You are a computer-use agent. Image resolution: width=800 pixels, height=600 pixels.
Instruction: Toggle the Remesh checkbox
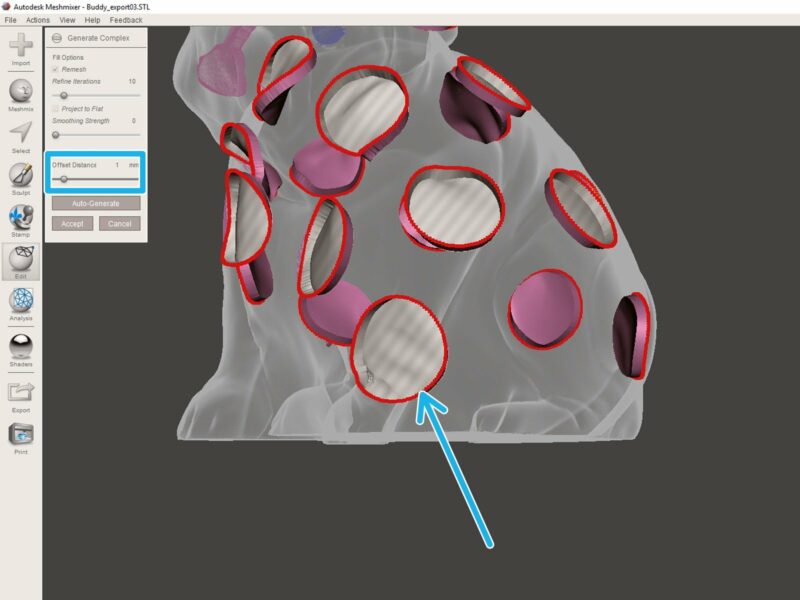pos(56,70)
